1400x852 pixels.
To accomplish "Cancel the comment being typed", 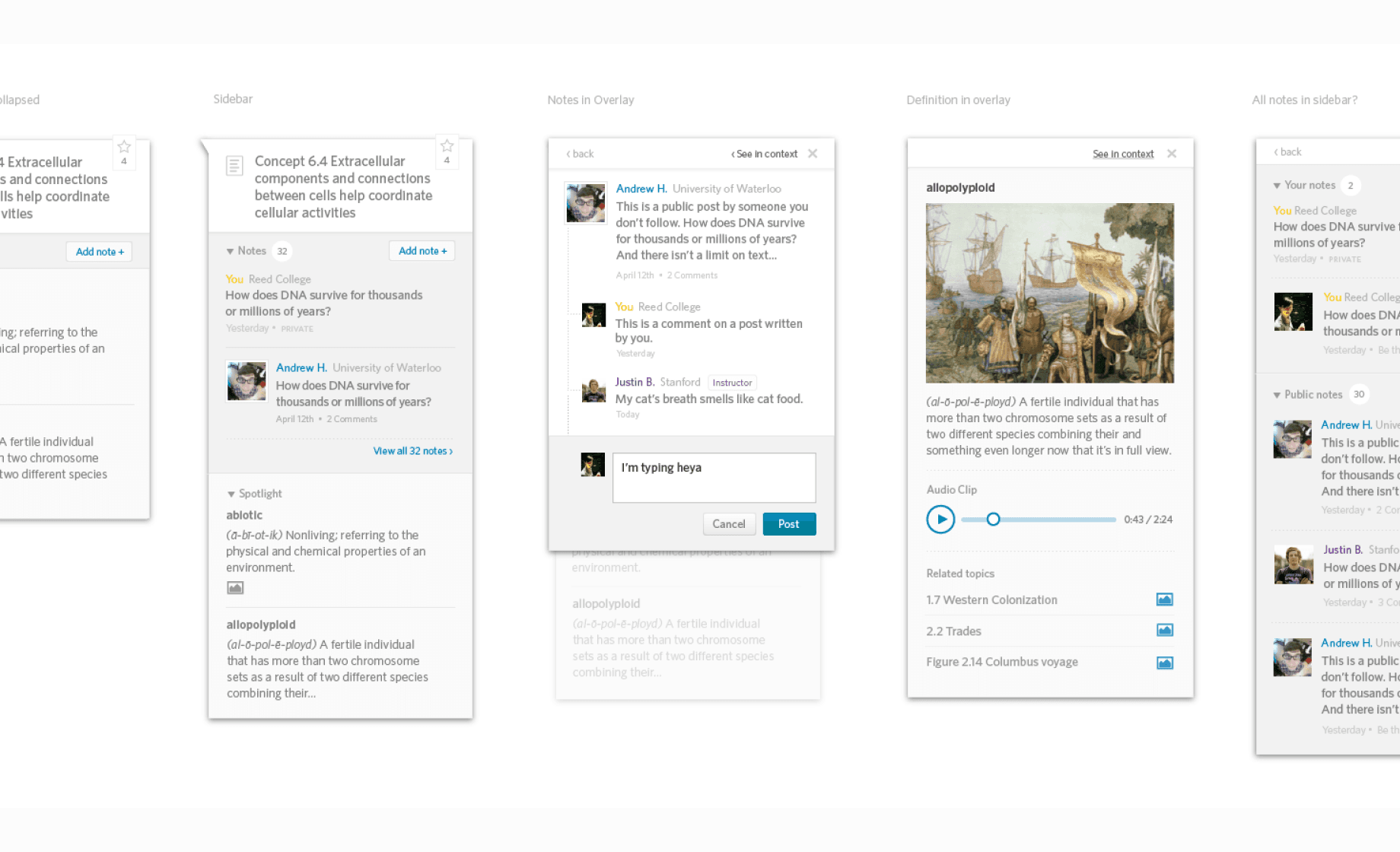I will (x=728, y=524).
